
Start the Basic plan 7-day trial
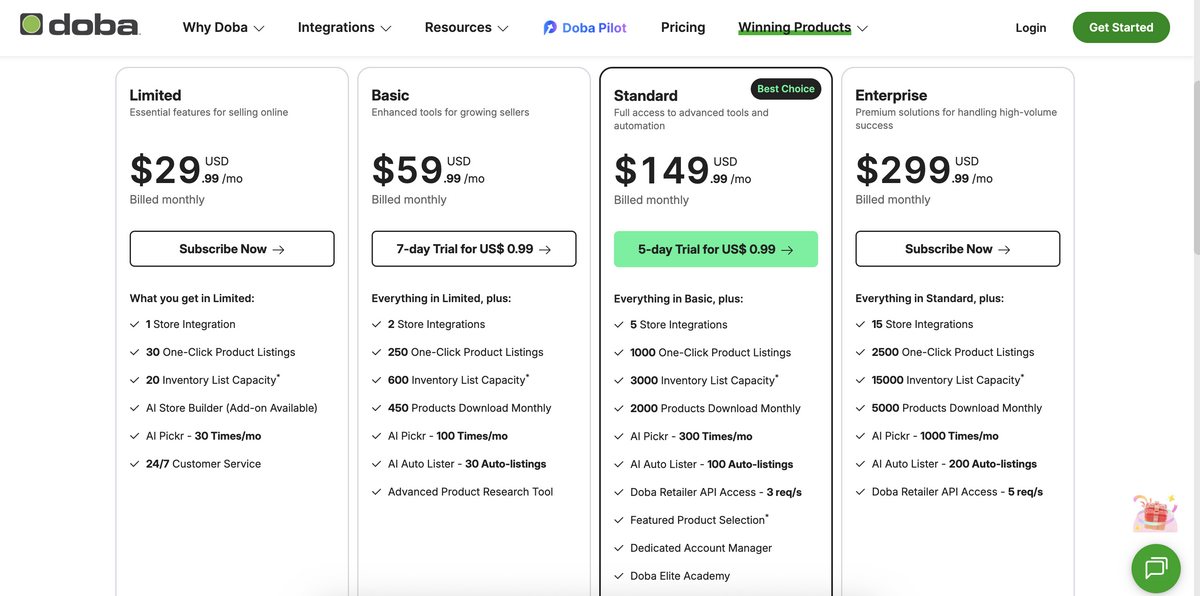tap(474, 249)
